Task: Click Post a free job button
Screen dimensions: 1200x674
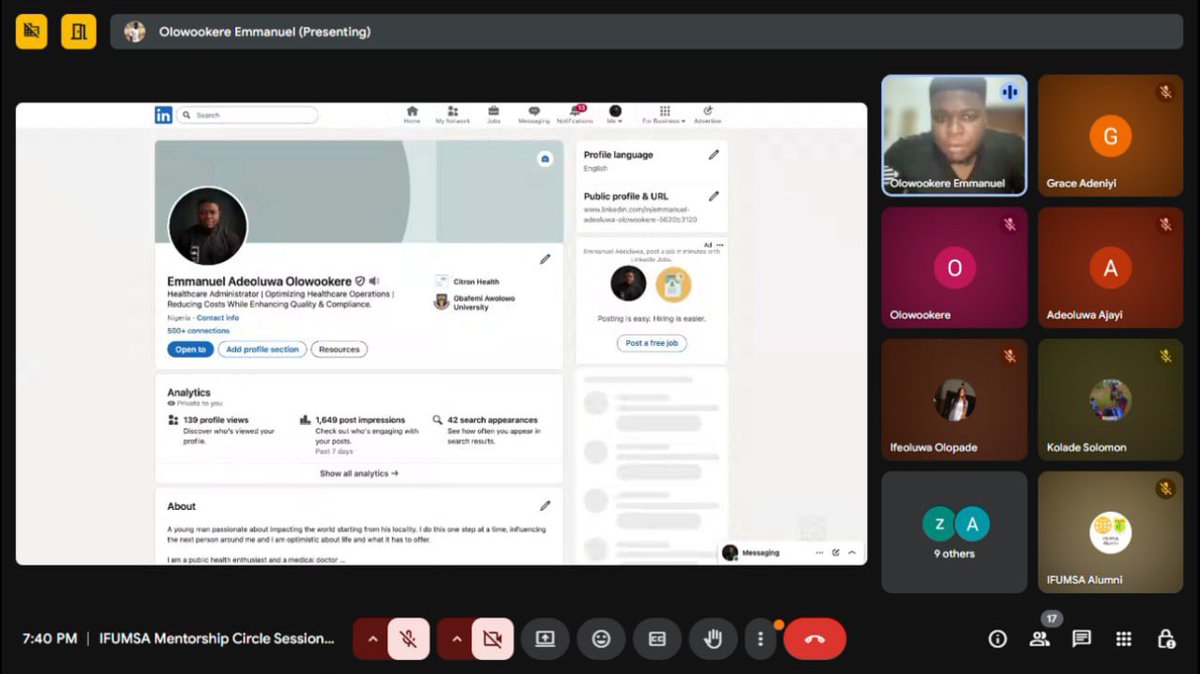Action: tap(651, 343)
